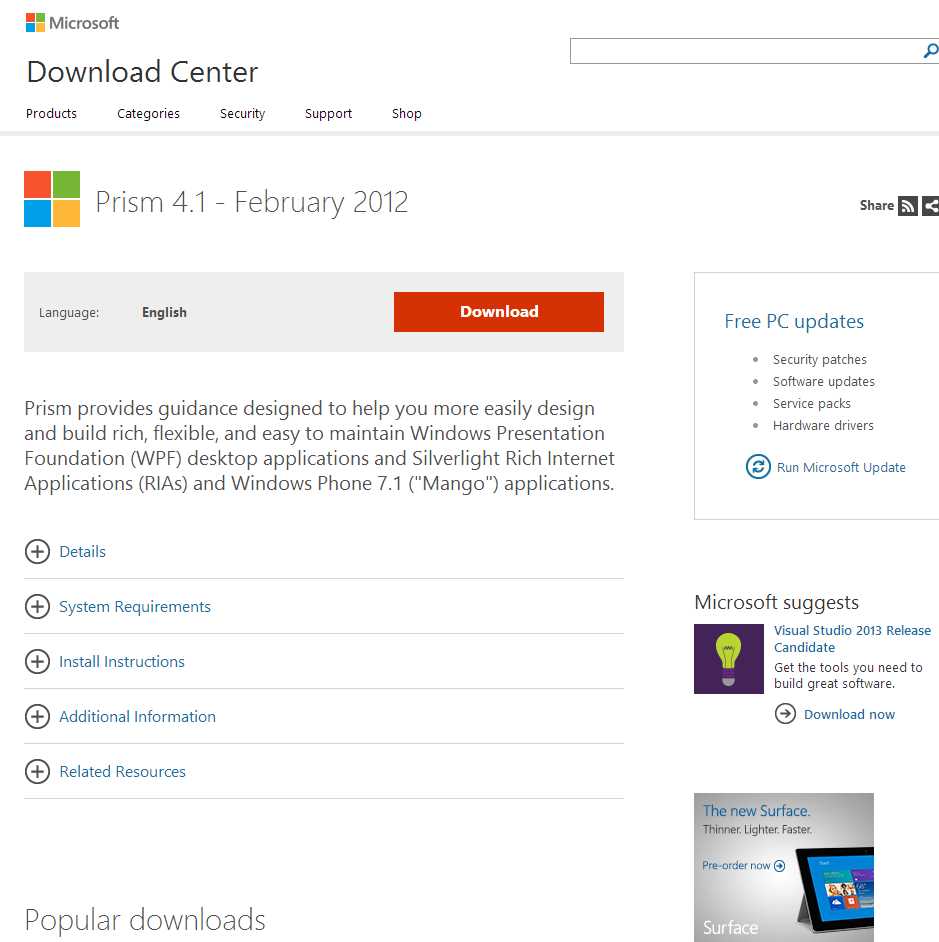Click the colorful Prism product logo tiles
Screen dimensions: 939x942
click(x=51, y=197)
